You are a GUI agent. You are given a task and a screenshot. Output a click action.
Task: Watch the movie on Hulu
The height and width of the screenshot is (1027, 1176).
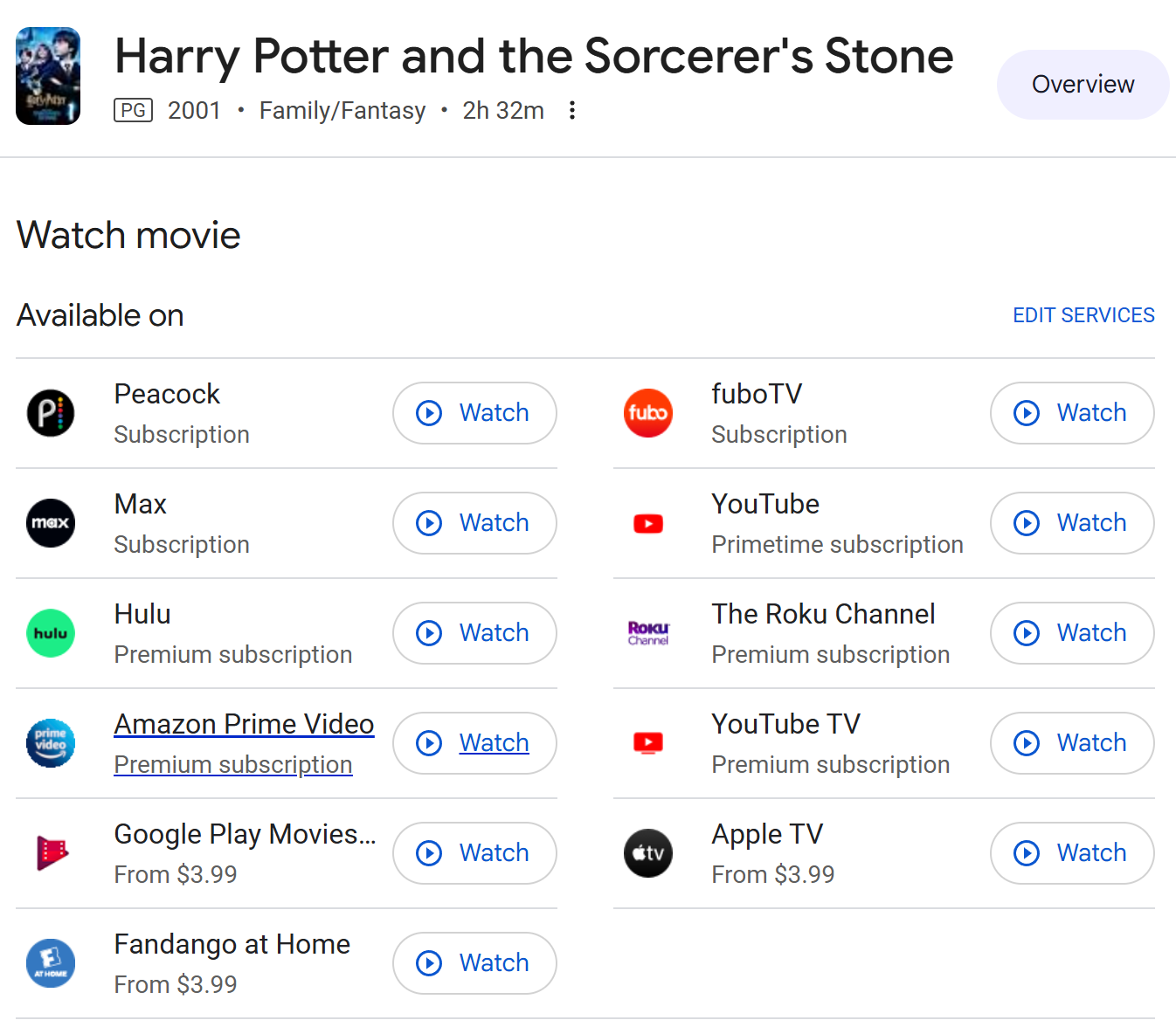[474, 633]
